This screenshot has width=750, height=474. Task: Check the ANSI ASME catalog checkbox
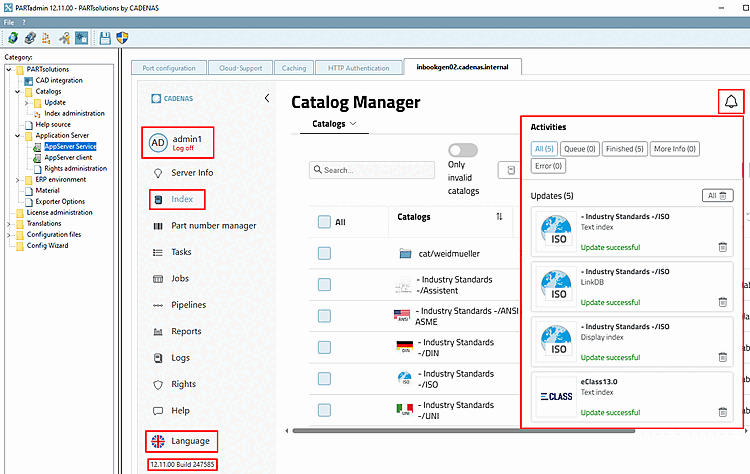324,316
